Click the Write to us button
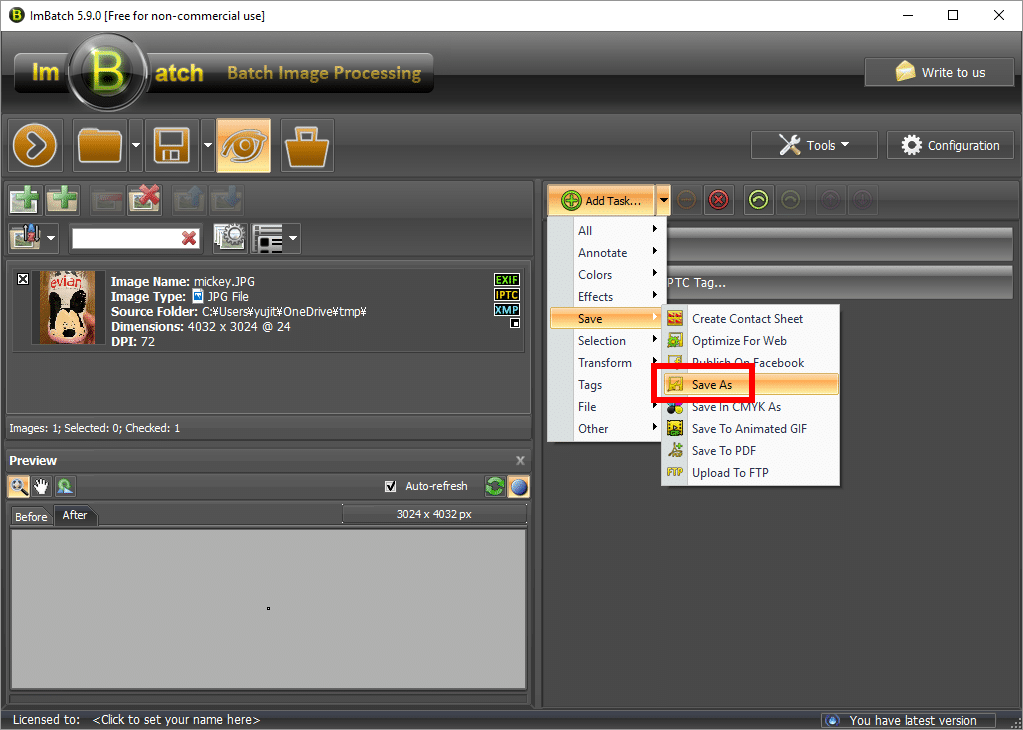This screenshot has width=1023, height=730. (939, 72)
